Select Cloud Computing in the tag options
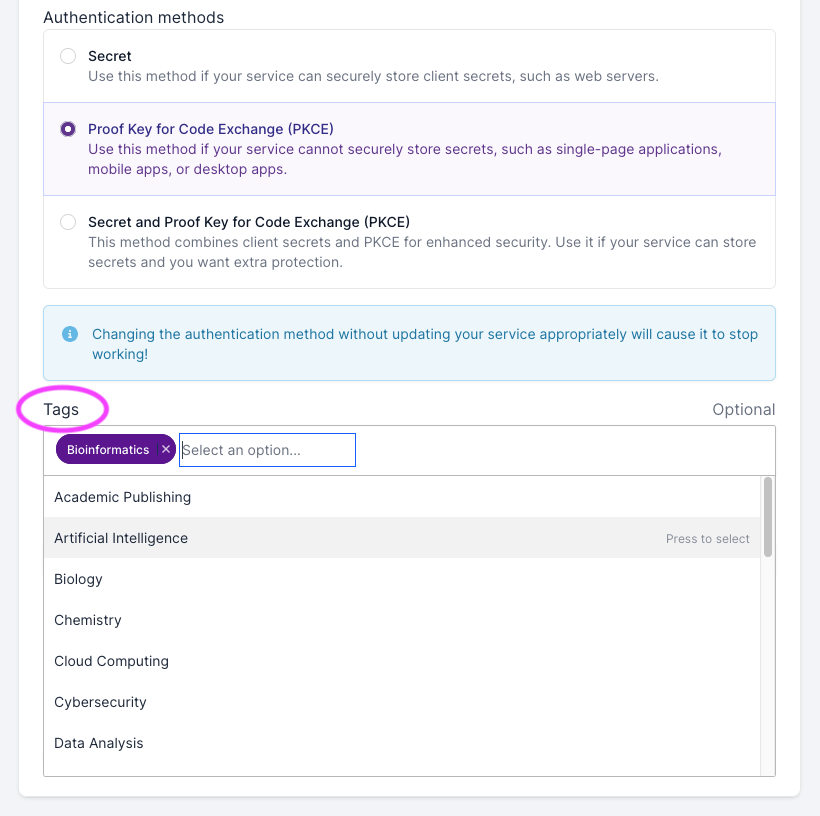Screen dimensions: 820x816 pos(111,661)
